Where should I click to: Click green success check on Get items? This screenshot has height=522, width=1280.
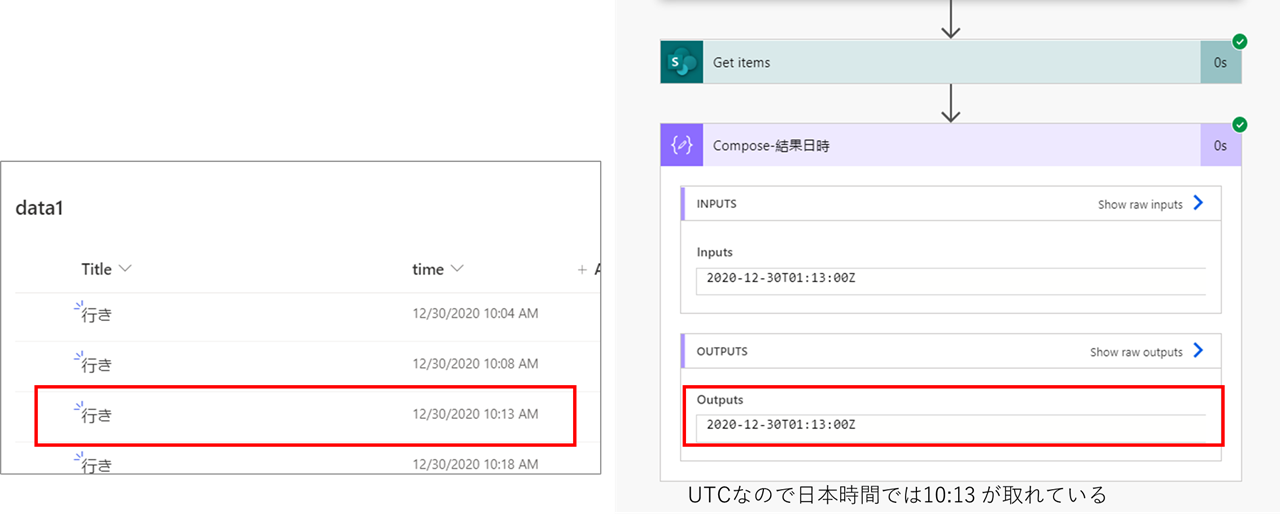coord(1240,41)
